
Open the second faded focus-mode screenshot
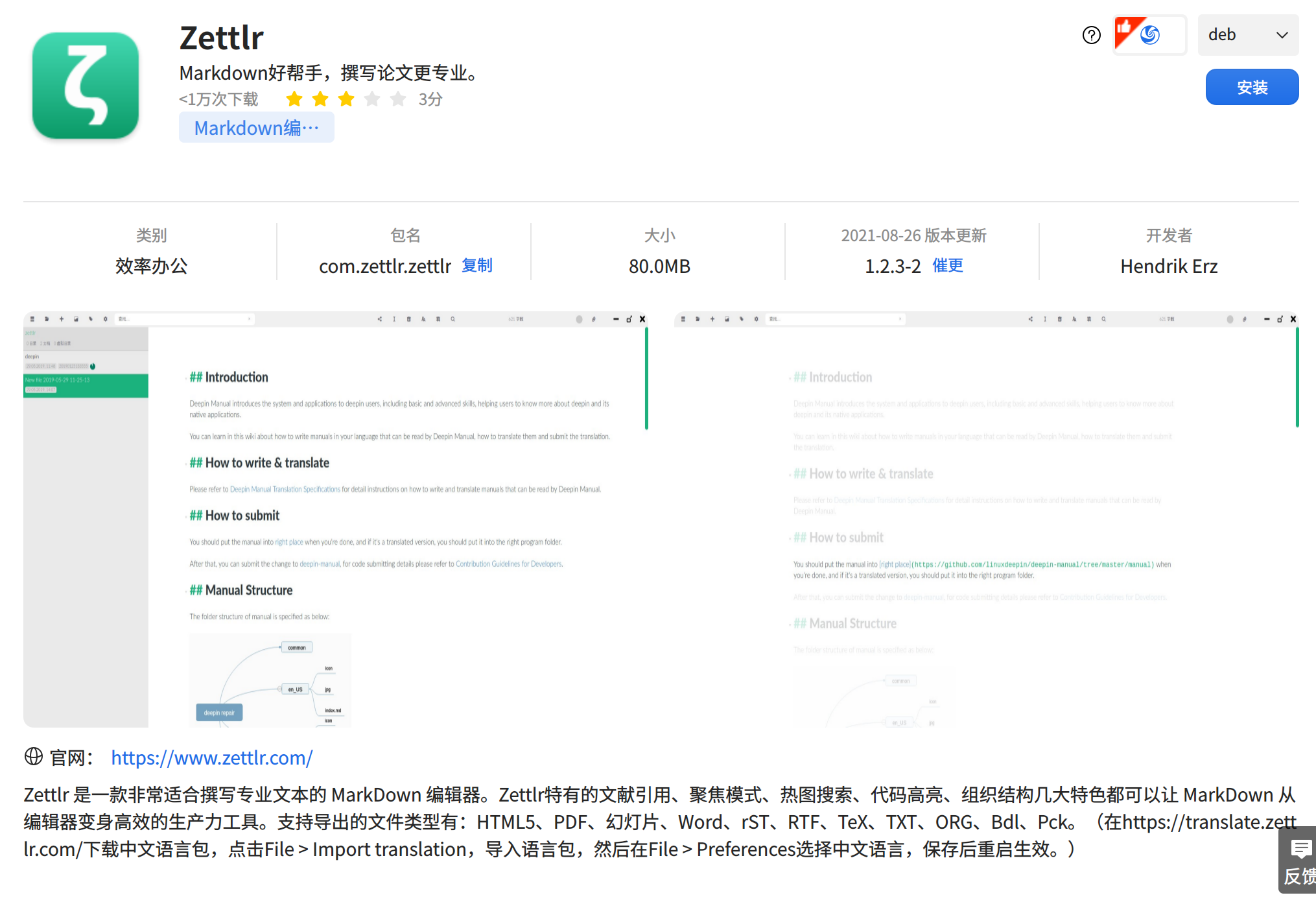(987, 519)
